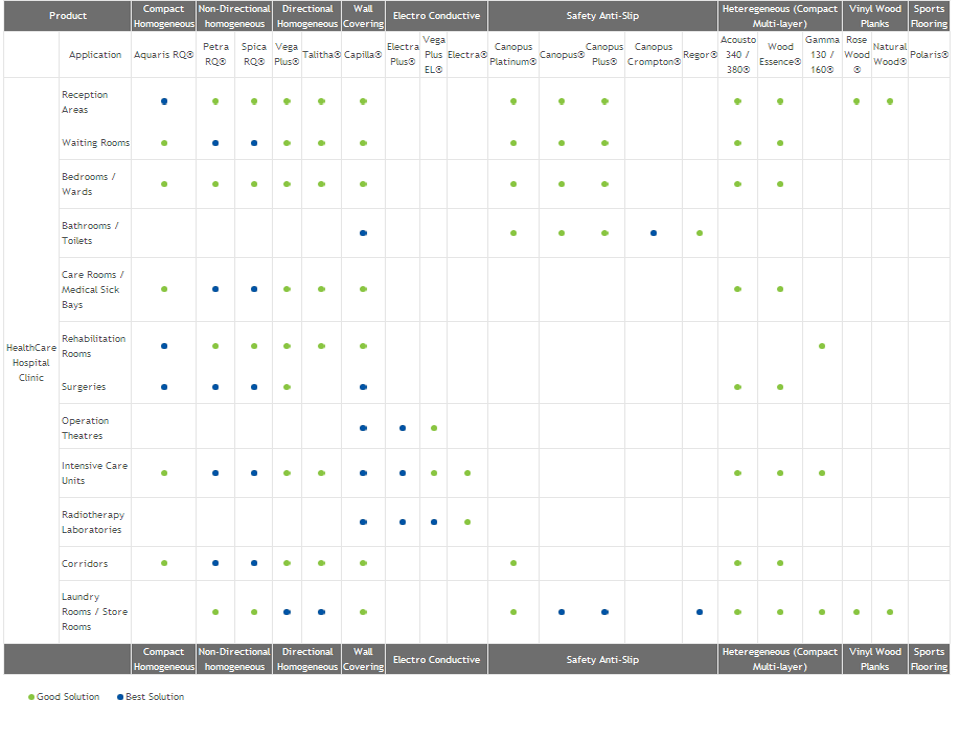Screen dimensions: 960x730
Task: Select the Intensive Care Units row label
Action: pos(95,473)
